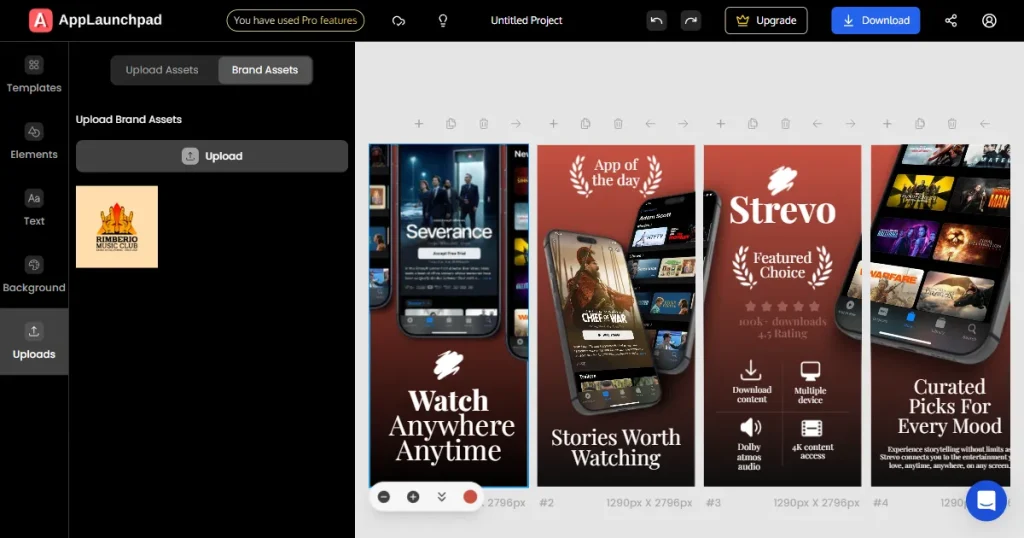1024x538 pixels.
Task: Delete screenshot #4
Action: coord(952,123)
